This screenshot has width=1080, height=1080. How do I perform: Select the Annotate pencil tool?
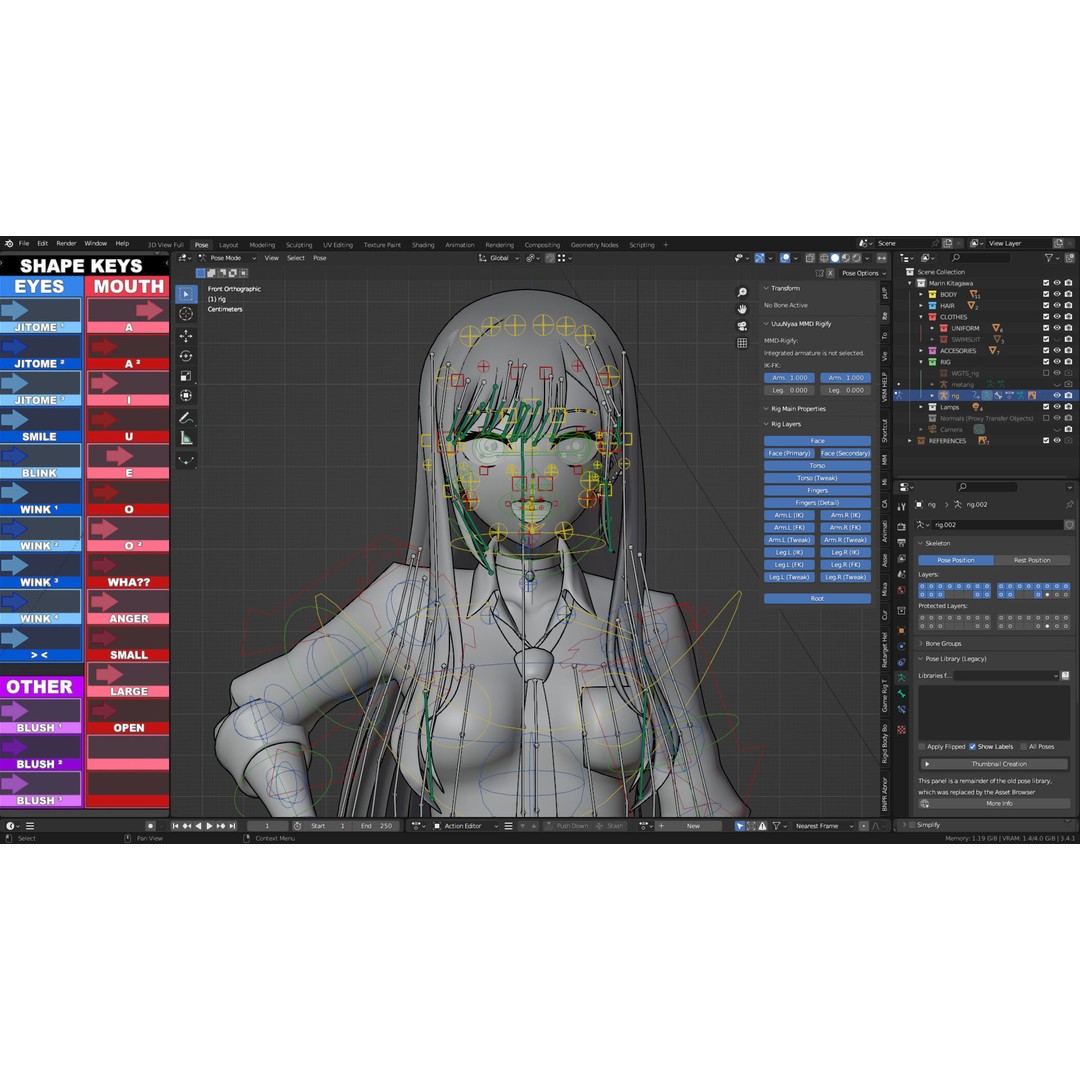(x=186, y=418)
